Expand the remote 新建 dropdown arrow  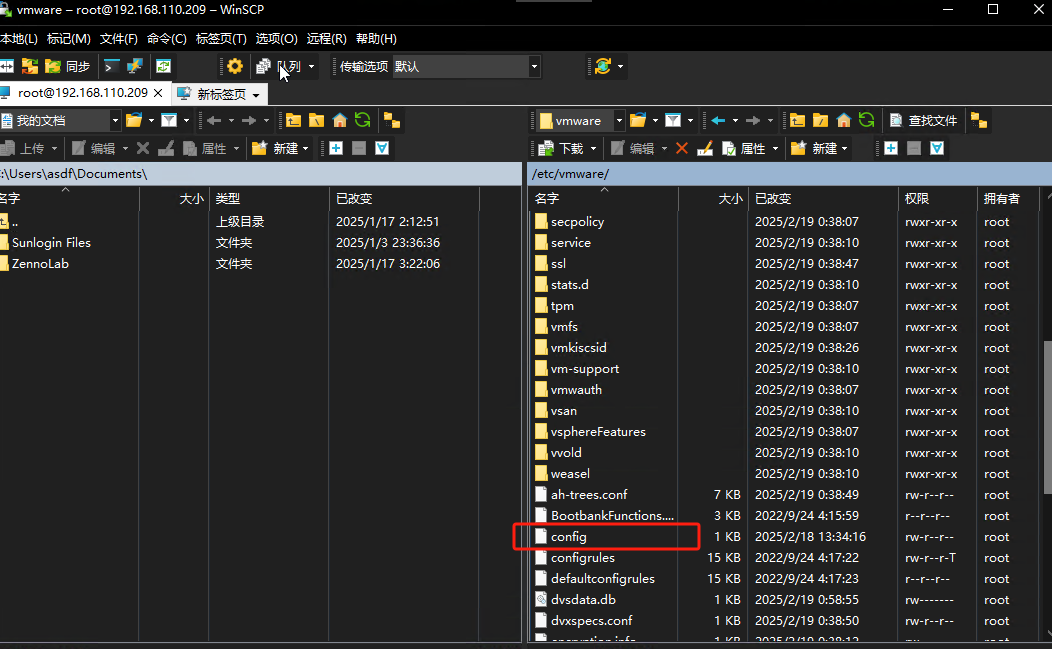(844, 148)
